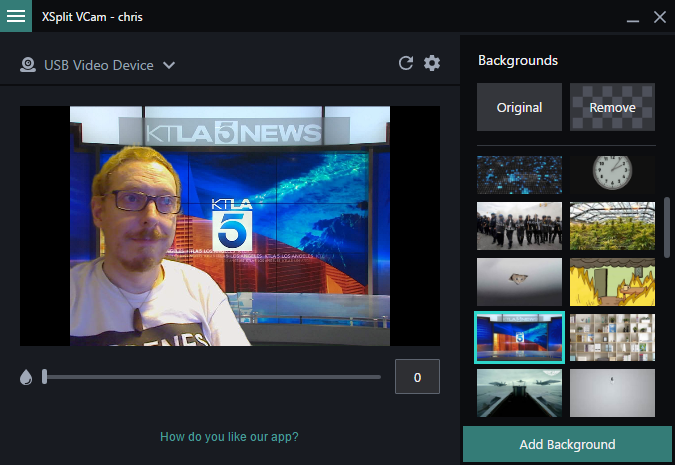Image resolution: width=675 pixels, height=465 pixels.
Task: Click the backgrounds list scrollbar
Action: point(667,227)
